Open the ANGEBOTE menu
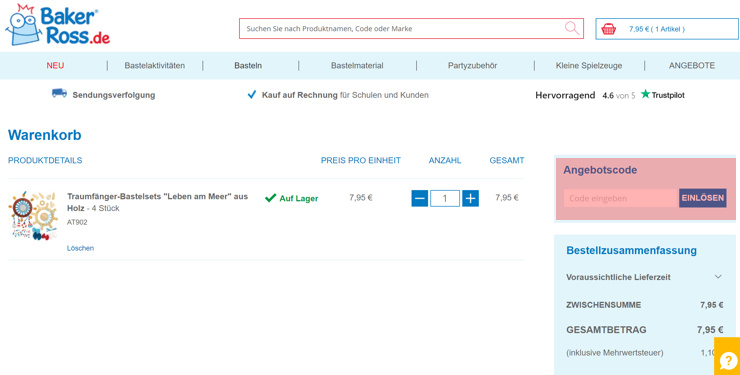The height and width of the screenshot is (375, 740). click(x=691, y=66)
